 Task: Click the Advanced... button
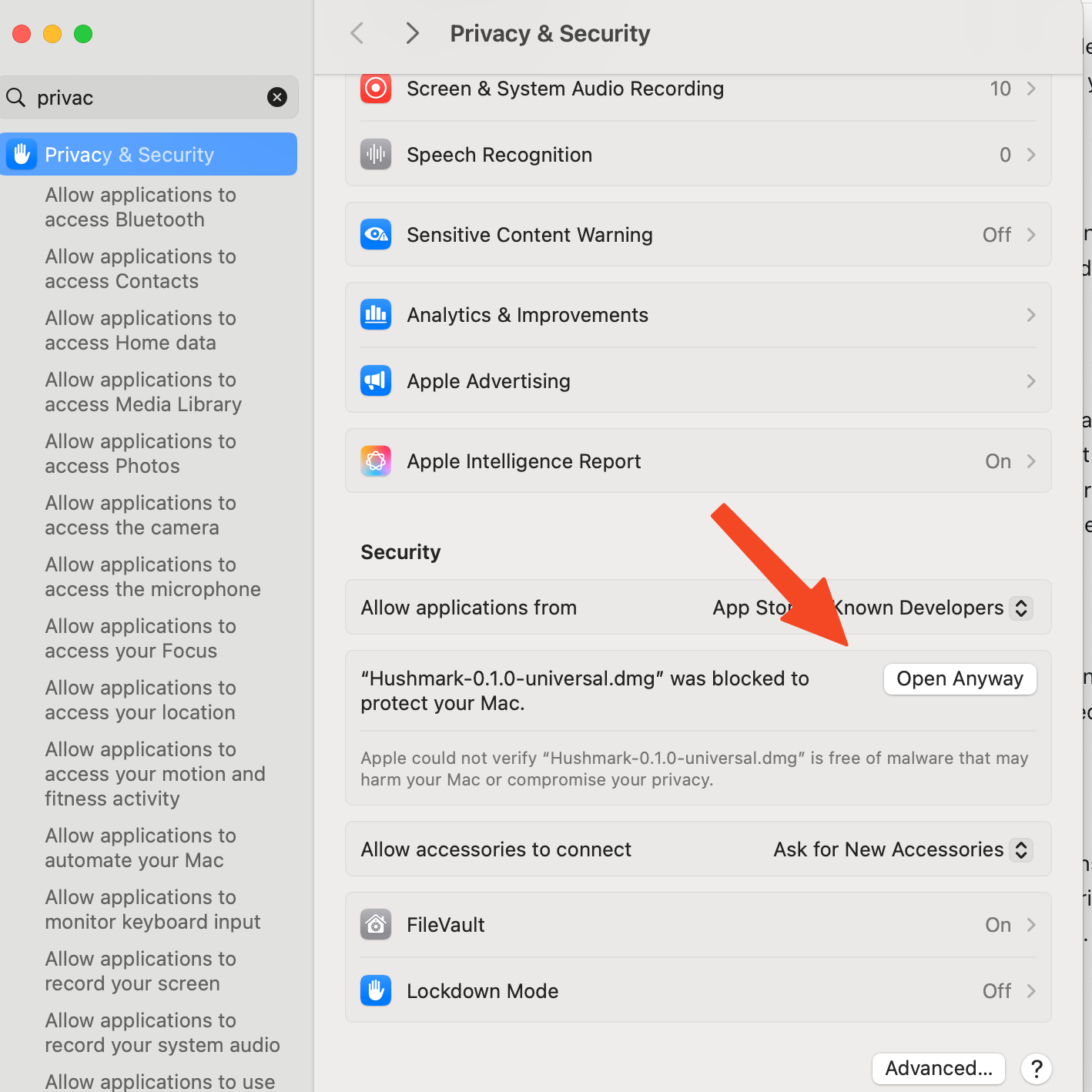tap(939, 1068)
